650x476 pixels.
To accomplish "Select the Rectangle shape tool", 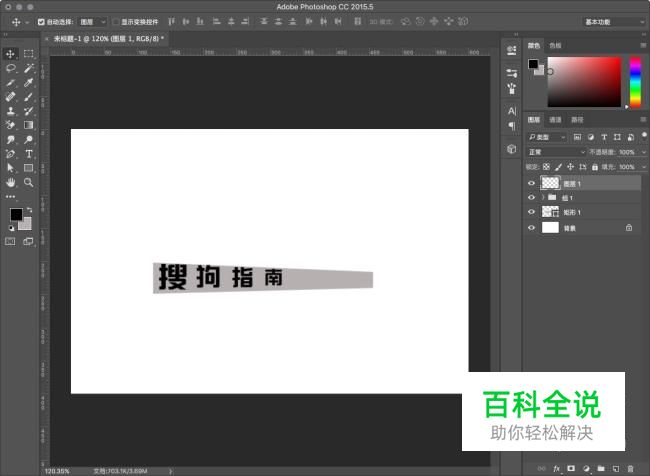I will pyautogui.click(x=28, y=168).
